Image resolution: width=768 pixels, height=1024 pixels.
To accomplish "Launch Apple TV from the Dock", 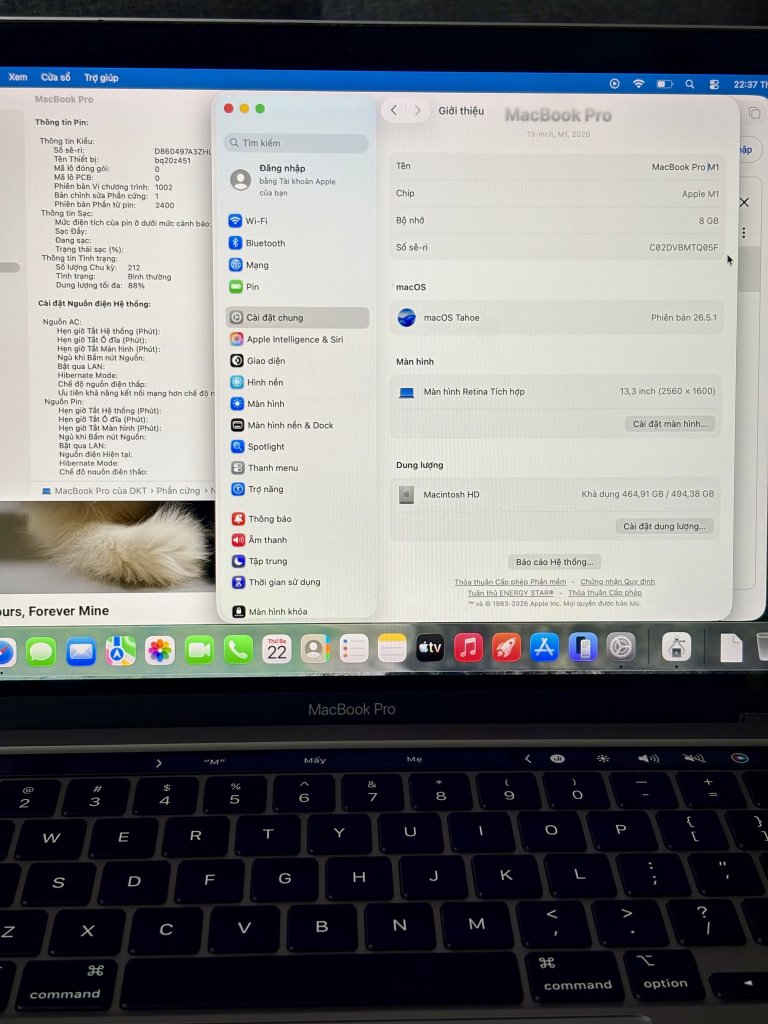I will pyautogui.click(x=430, y=648).
